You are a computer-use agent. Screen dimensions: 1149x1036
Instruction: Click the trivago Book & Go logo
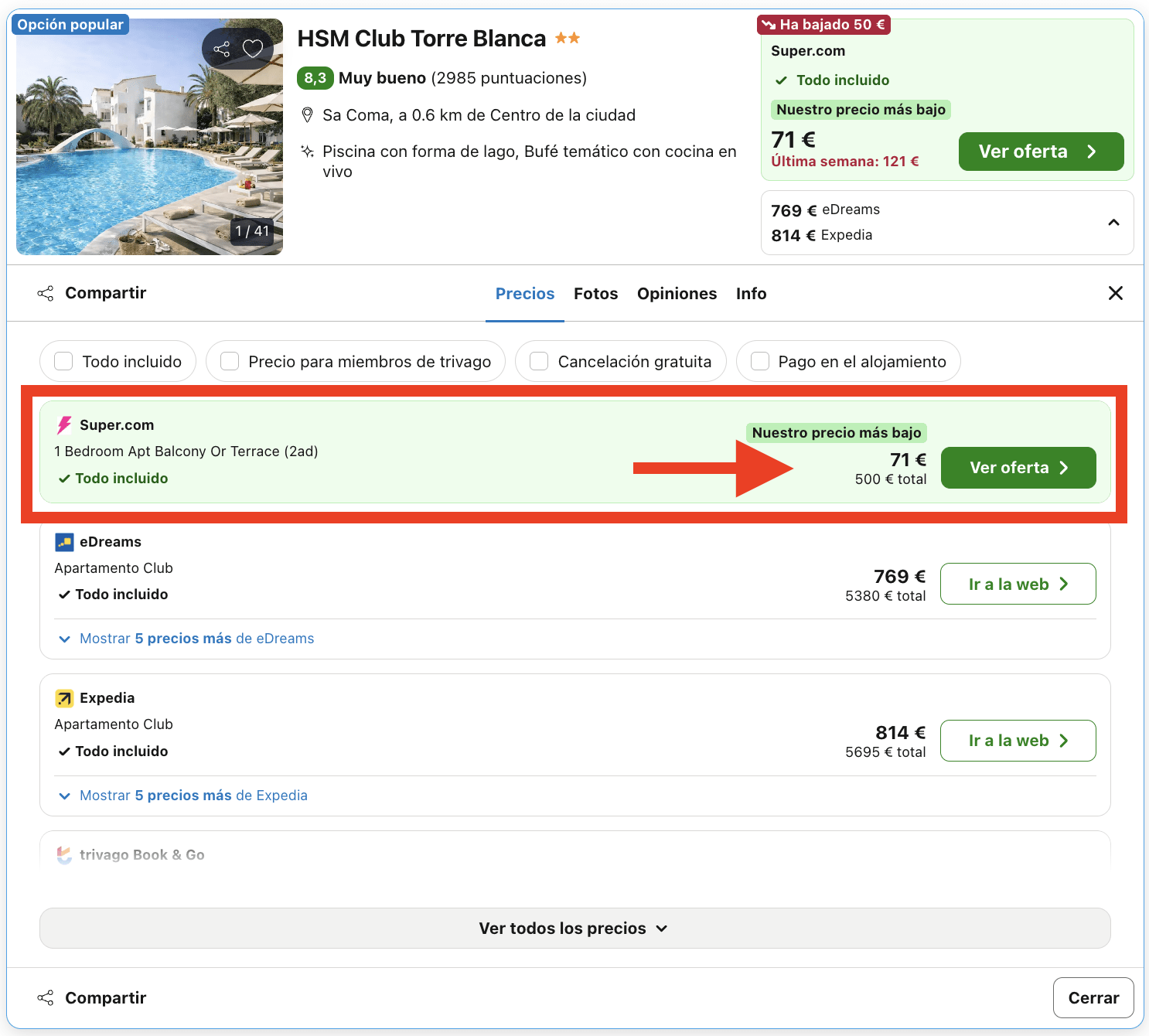click(x=65, y=854)
